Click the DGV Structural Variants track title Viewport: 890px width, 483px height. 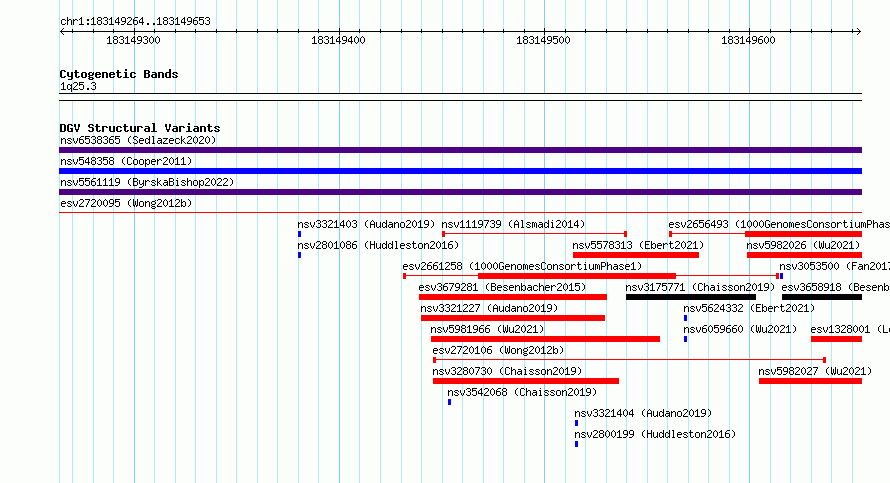tap(140, 128)
